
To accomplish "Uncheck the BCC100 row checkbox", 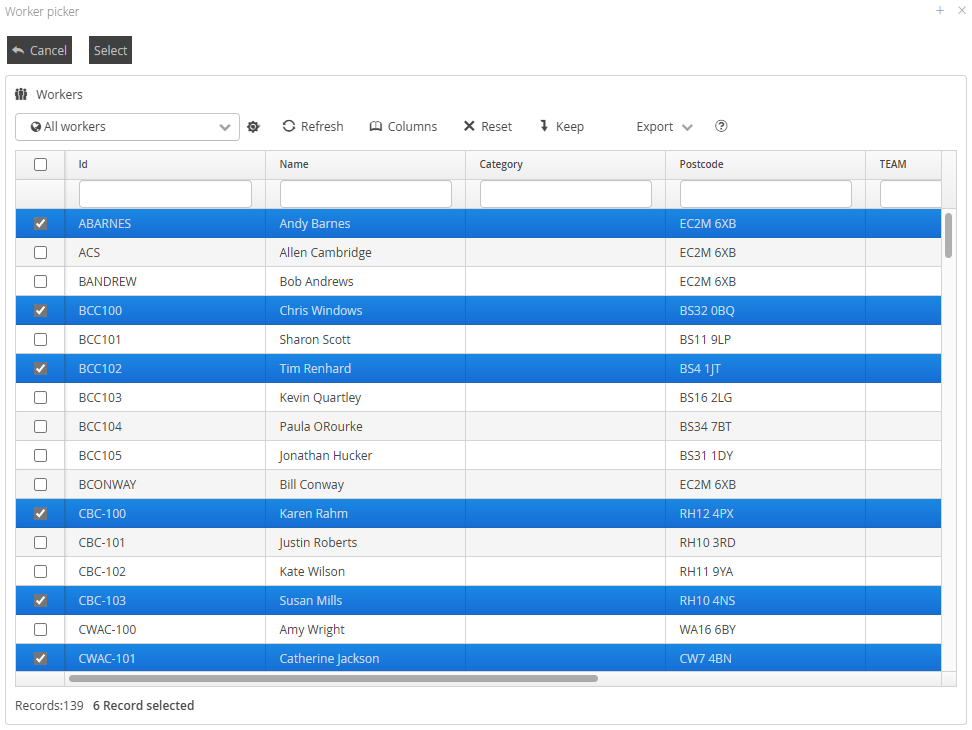I will [40, 310].
